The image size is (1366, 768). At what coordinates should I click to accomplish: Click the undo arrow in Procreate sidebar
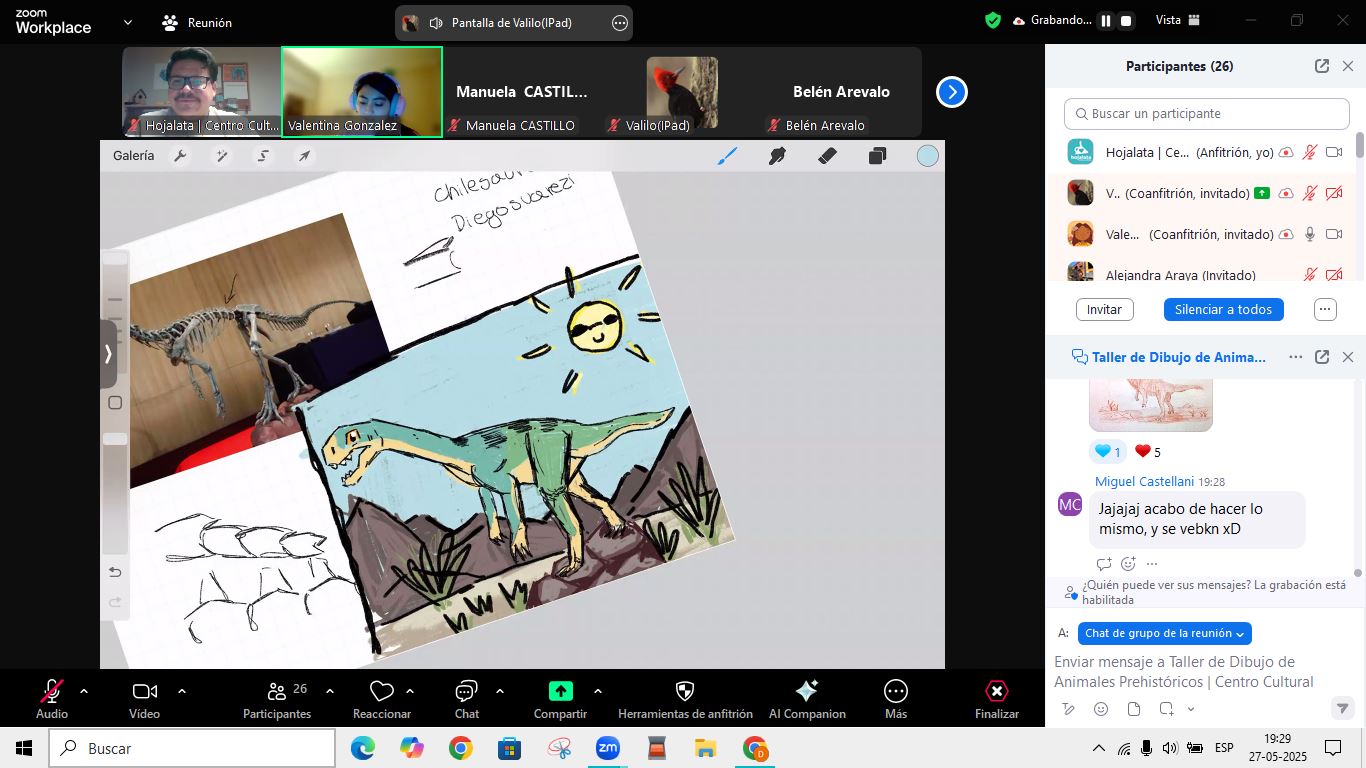tap(115, 572)
